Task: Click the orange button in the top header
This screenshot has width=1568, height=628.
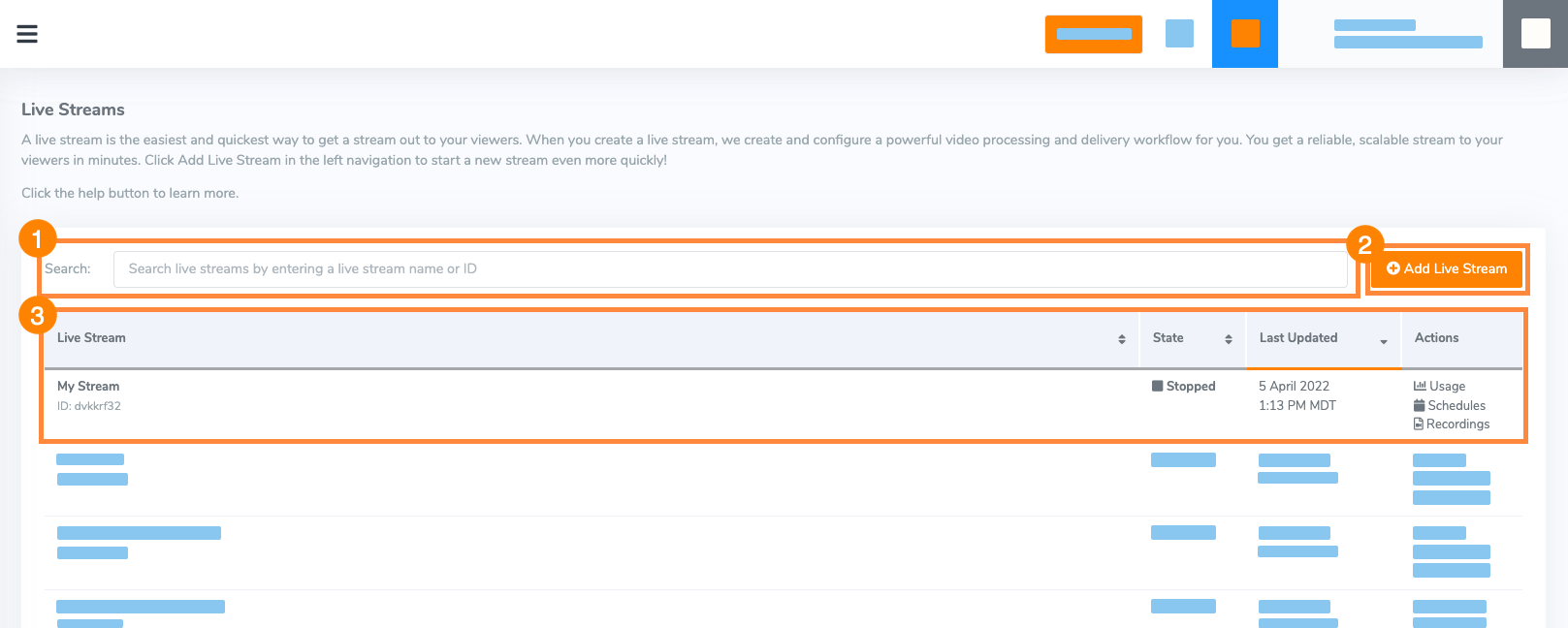Action: point(1094,34)
